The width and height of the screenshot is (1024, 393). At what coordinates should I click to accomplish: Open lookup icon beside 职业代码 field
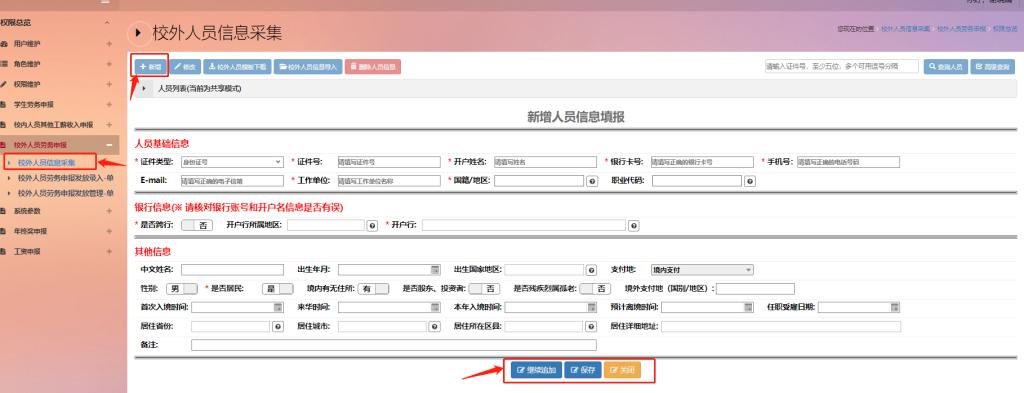pos(750,181)
